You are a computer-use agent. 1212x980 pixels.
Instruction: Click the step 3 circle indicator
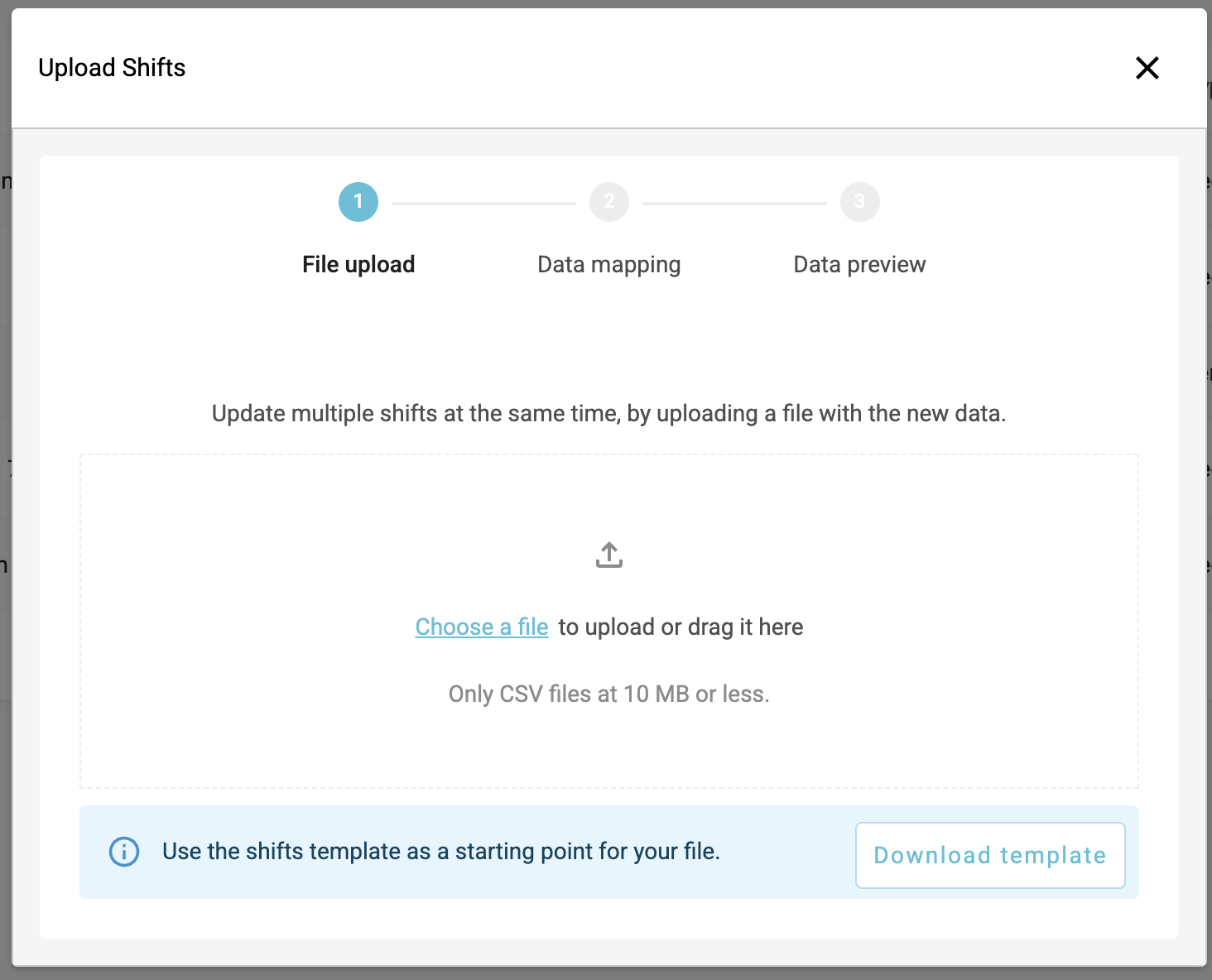tap(859, 202)
